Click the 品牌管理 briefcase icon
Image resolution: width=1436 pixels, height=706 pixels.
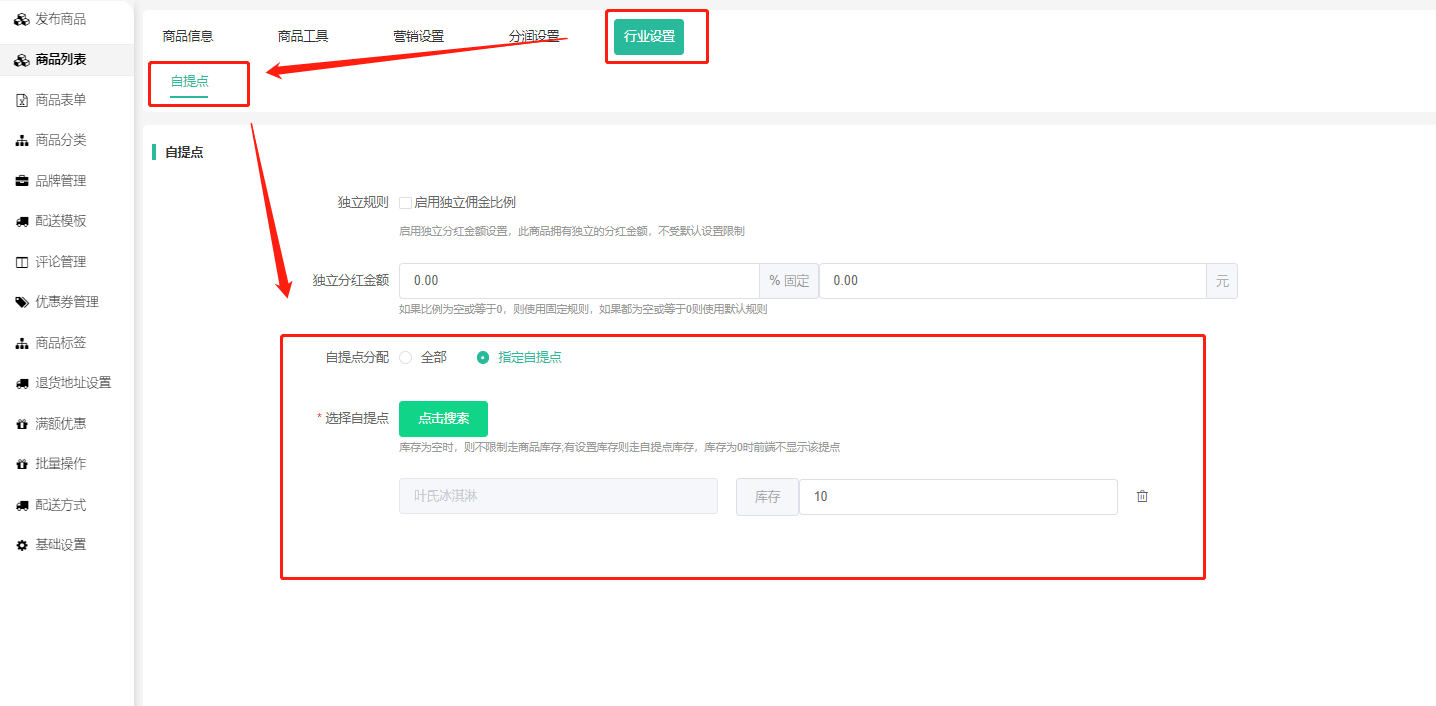click(x=21, y=181)
